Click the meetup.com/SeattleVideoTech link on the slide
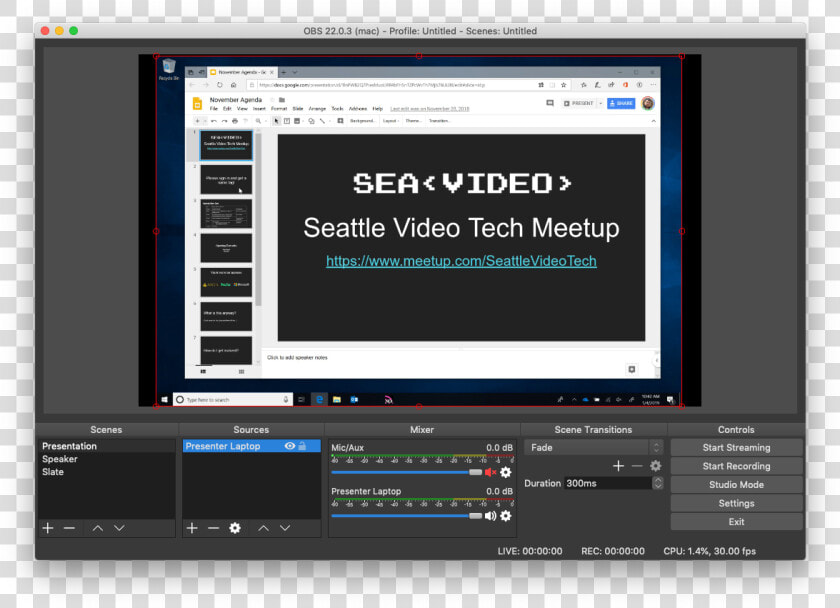The width and height of the screenshot is (840, 608). pos(461,261)
